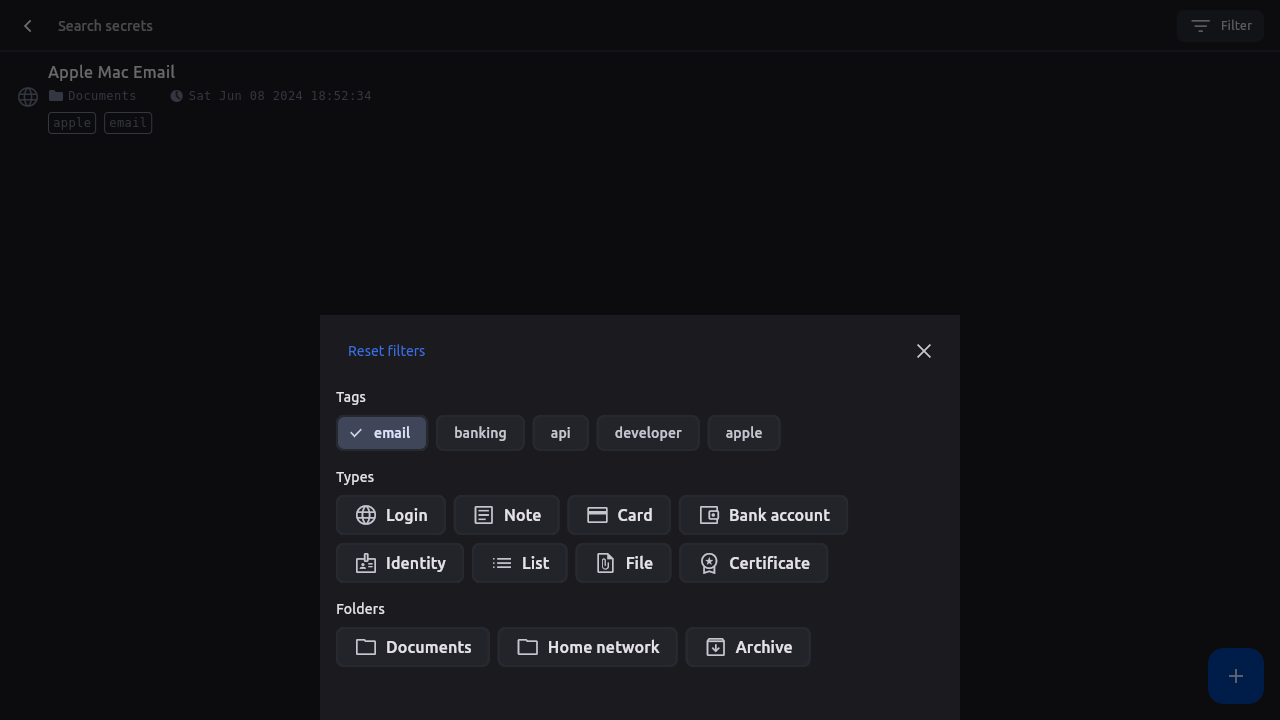Click the back arrow icon

click(28, 26)
